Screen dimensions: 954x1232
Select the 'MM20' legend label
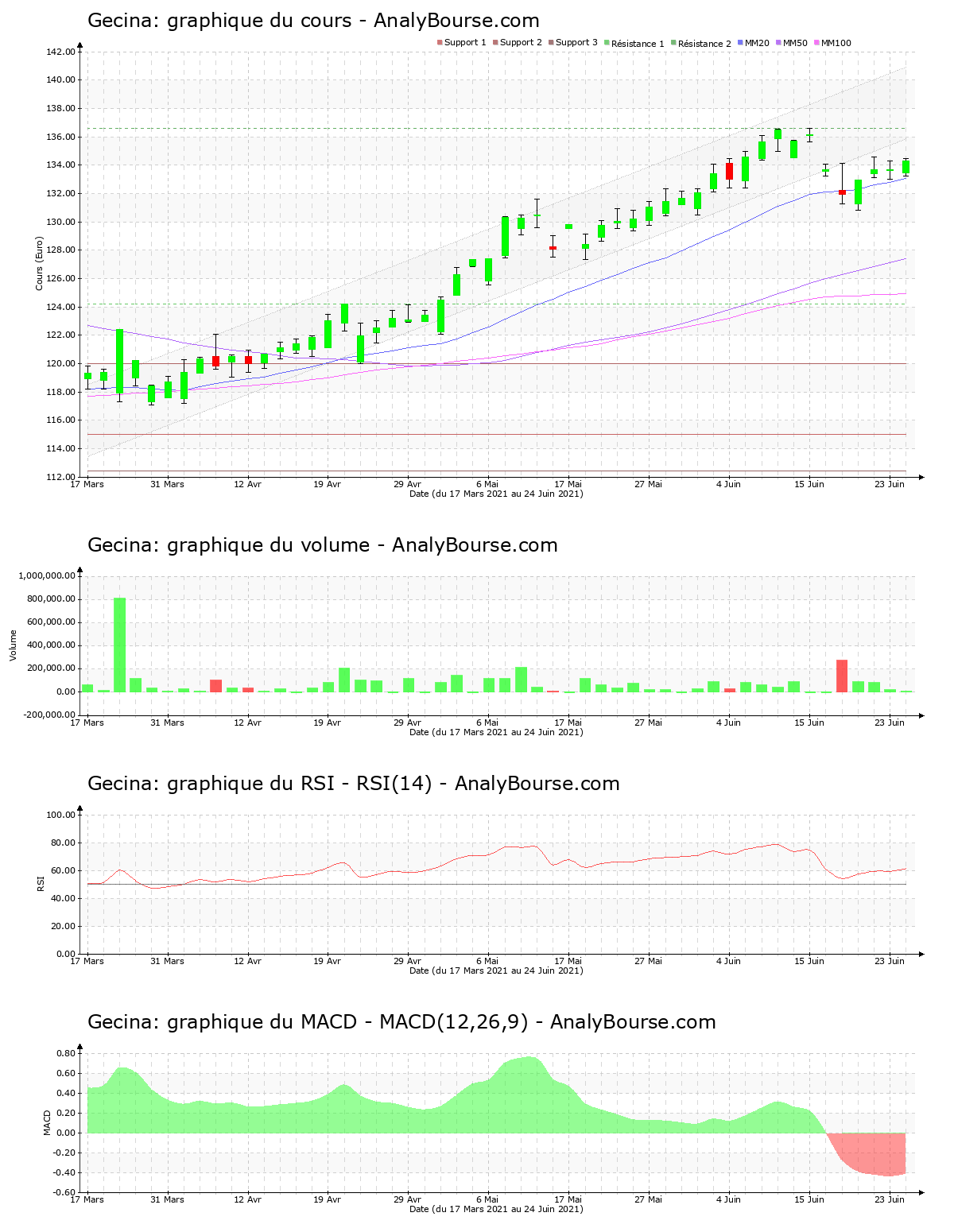click(757, 43)
